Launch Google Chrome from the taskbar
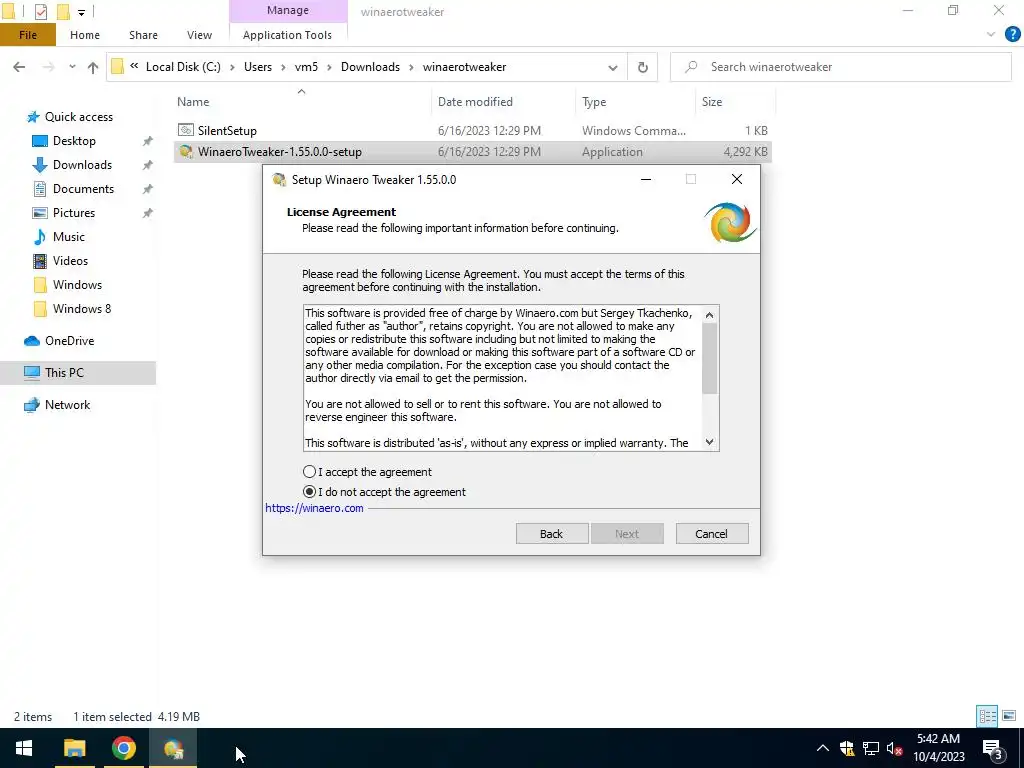Screen dimensions: 1024x768 123,748
